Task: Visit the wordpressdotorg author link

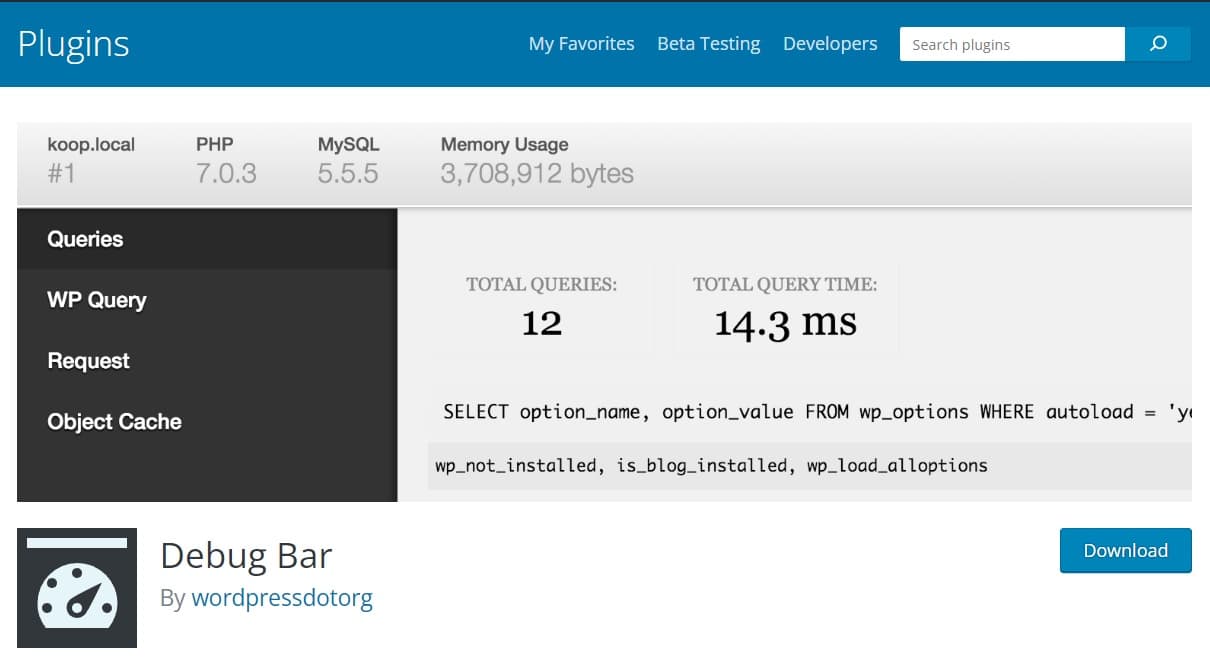Action: coord(281,598)
